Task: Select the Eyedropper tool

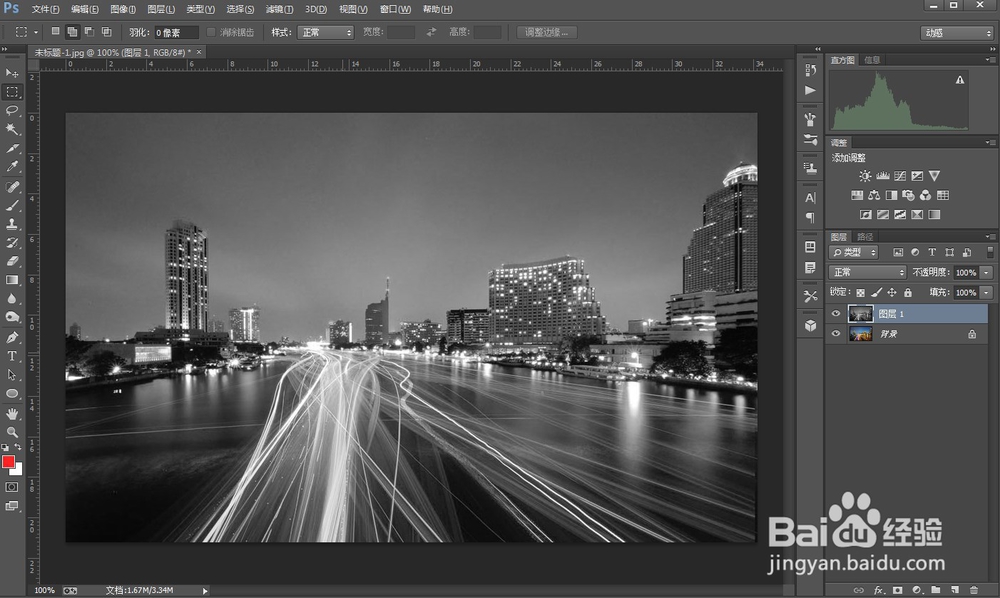Action: (11, 167)
